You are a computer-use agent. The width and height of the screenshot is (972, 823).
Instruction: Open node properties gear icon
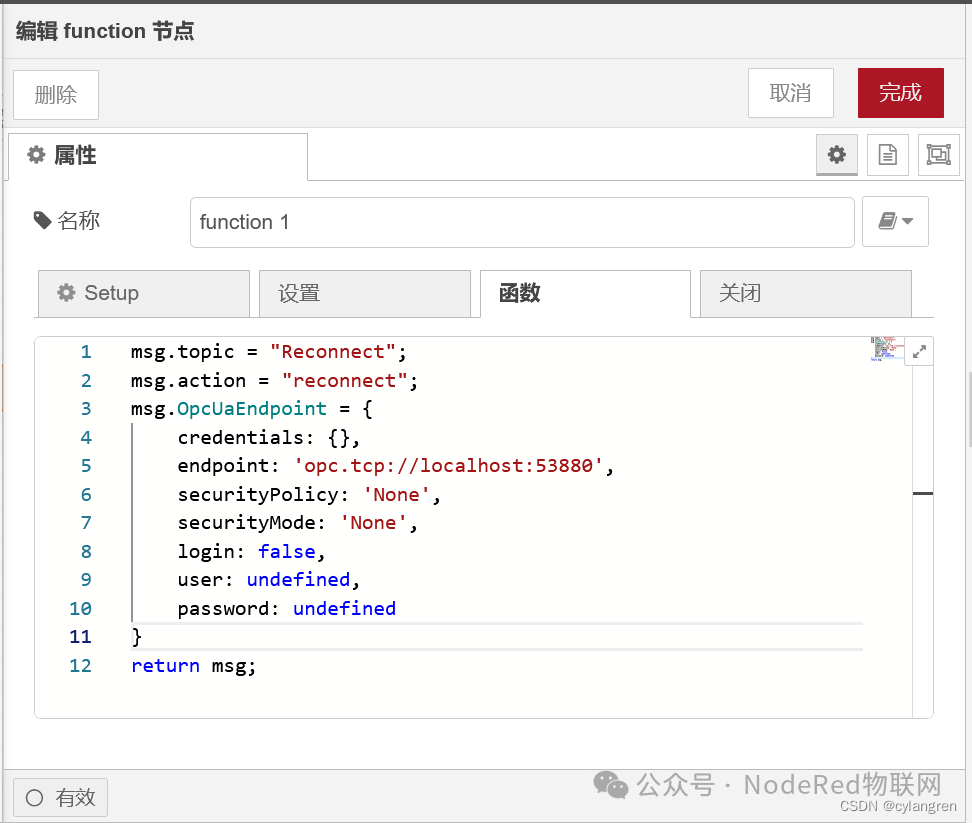(x=837, y=155)
